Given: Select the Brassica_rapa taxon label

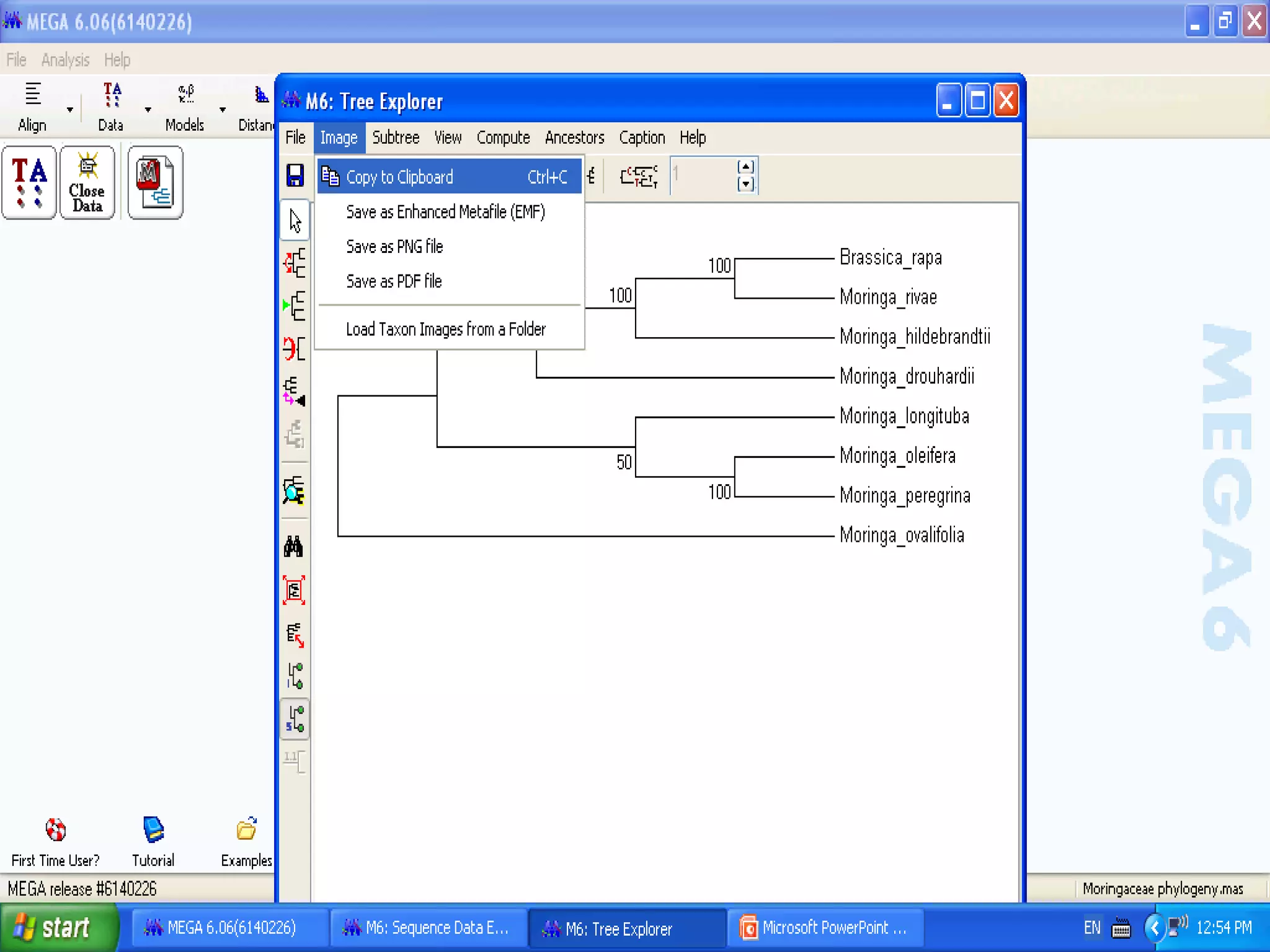Looking at the screenshot, I should 890,257.
